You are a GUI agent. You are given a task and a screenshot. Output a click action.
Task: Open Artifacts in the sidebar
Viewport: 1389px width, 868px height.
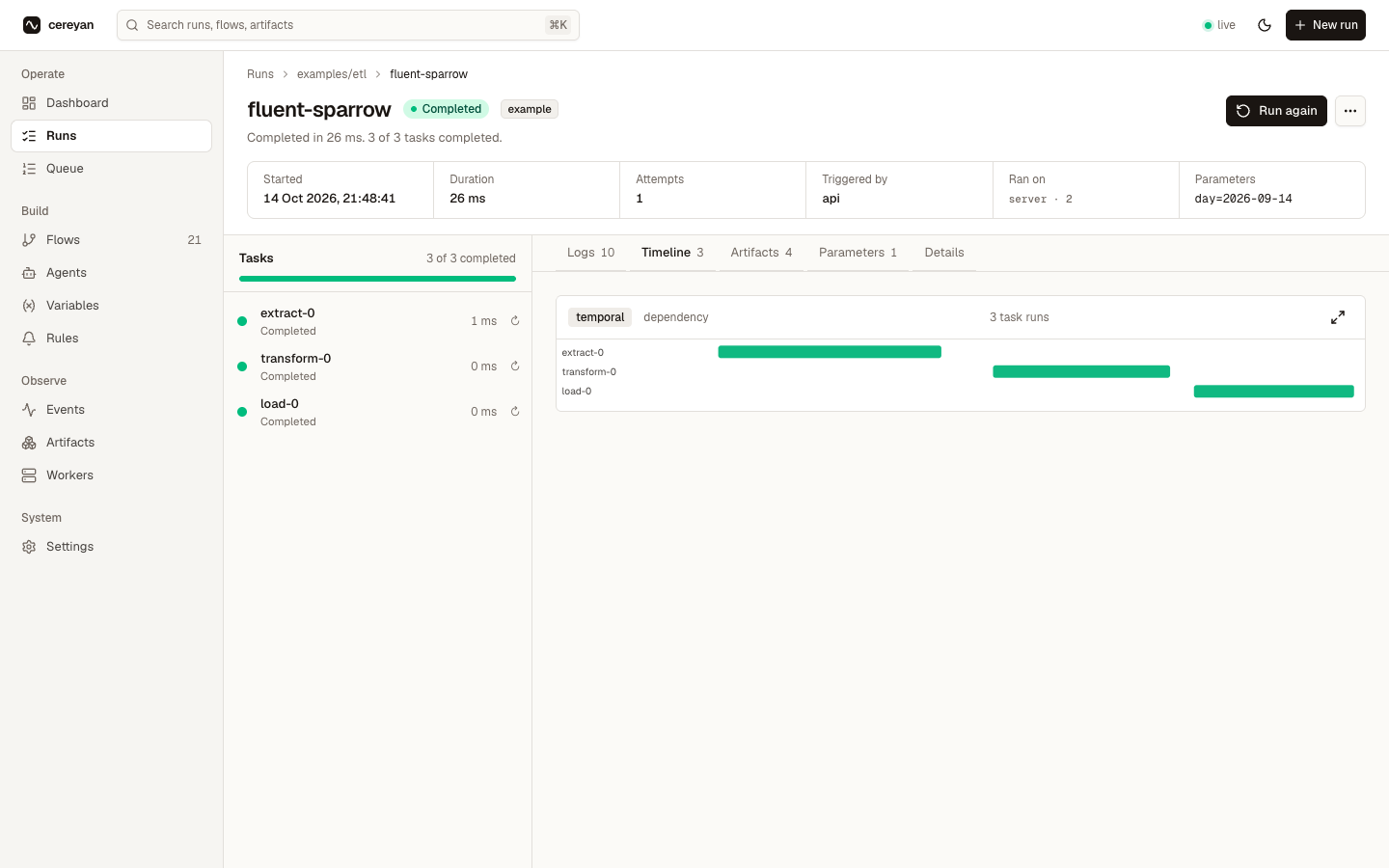[x=111, y=443]
